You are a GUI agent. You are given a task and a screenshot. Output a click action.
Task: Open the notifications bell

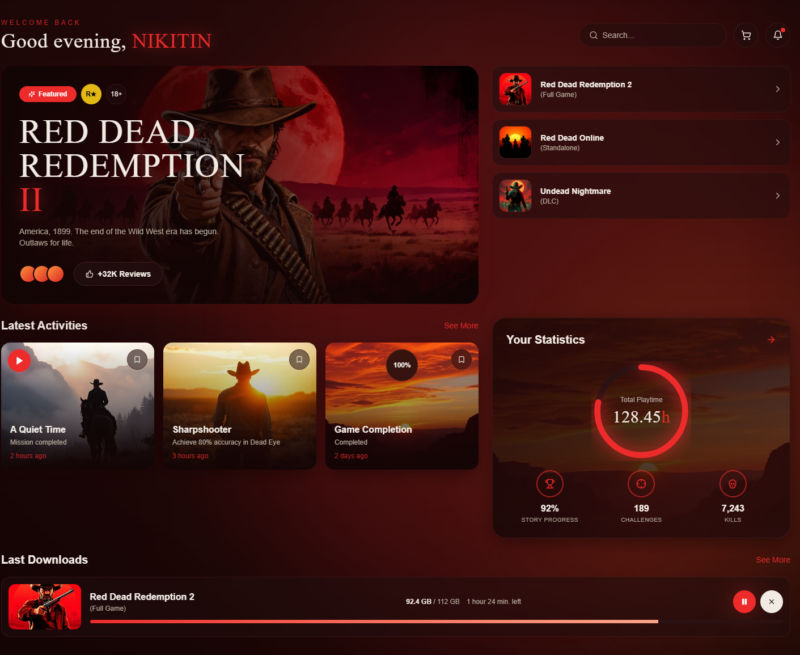click(778, 35)
